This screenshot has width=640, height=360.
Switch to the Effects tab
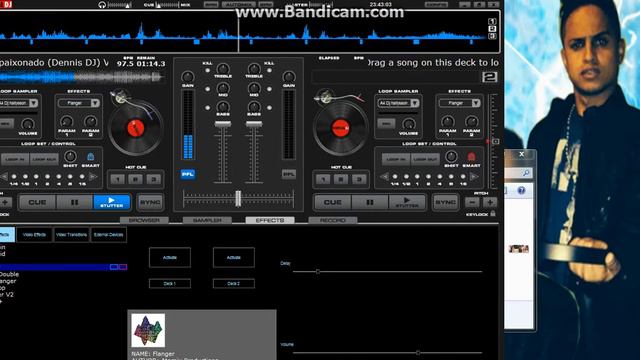click(270, 220)
